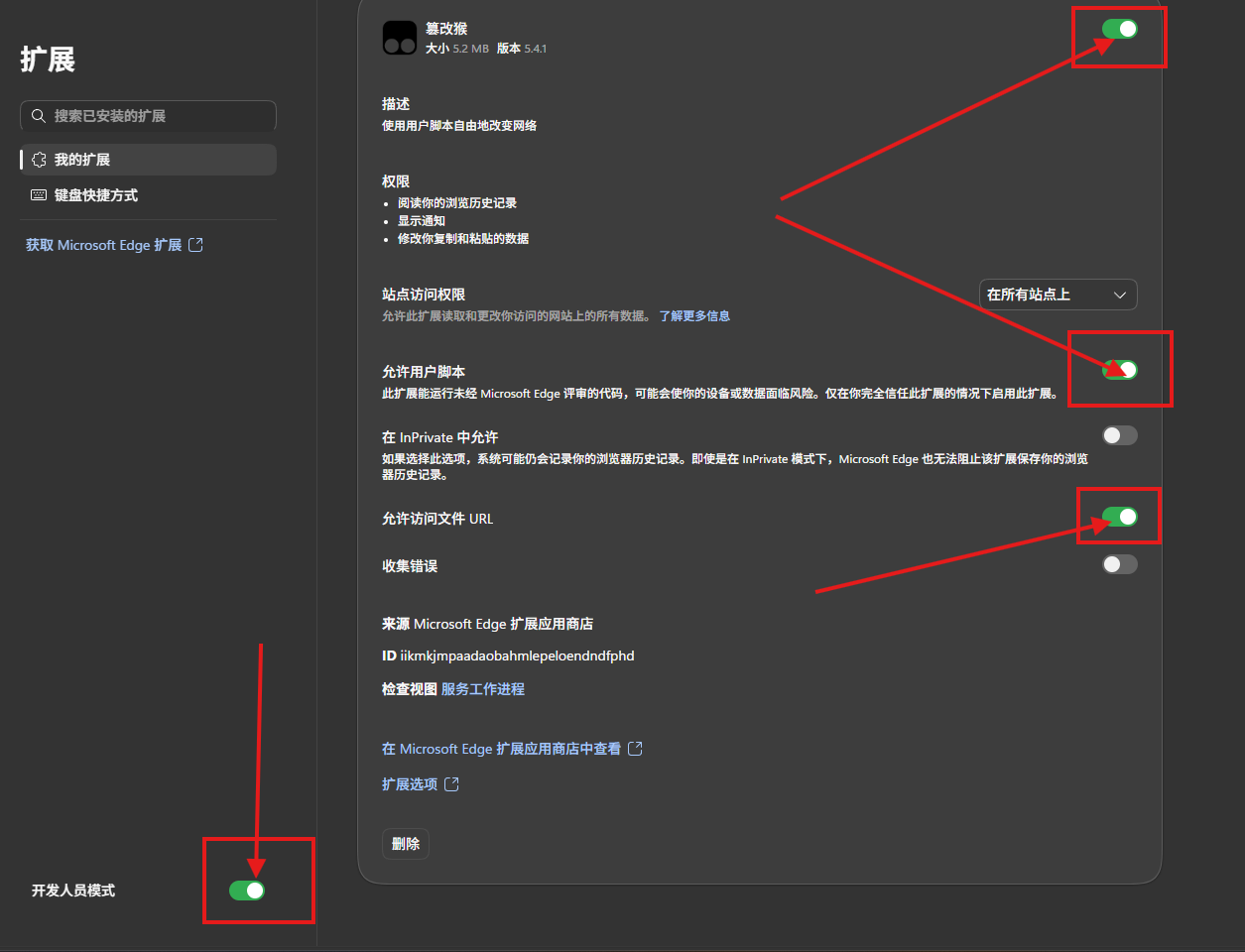Click the 删除 button
This screenshot has height=952, width=1245.
click(406, 844)
